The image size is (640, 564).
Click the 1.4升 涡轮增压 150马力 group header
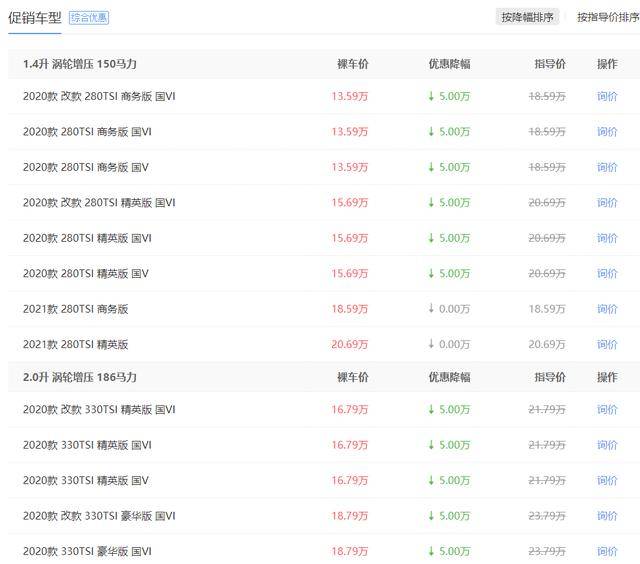[80, 64]
